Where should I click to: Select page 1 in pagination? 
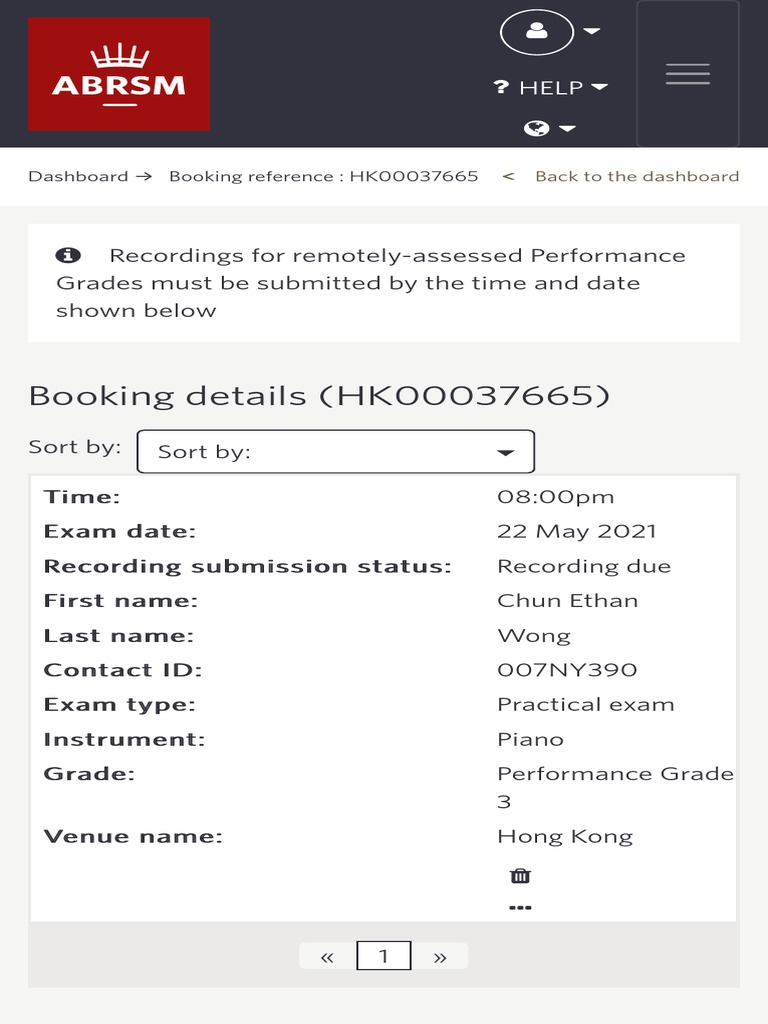coord(383,957)
